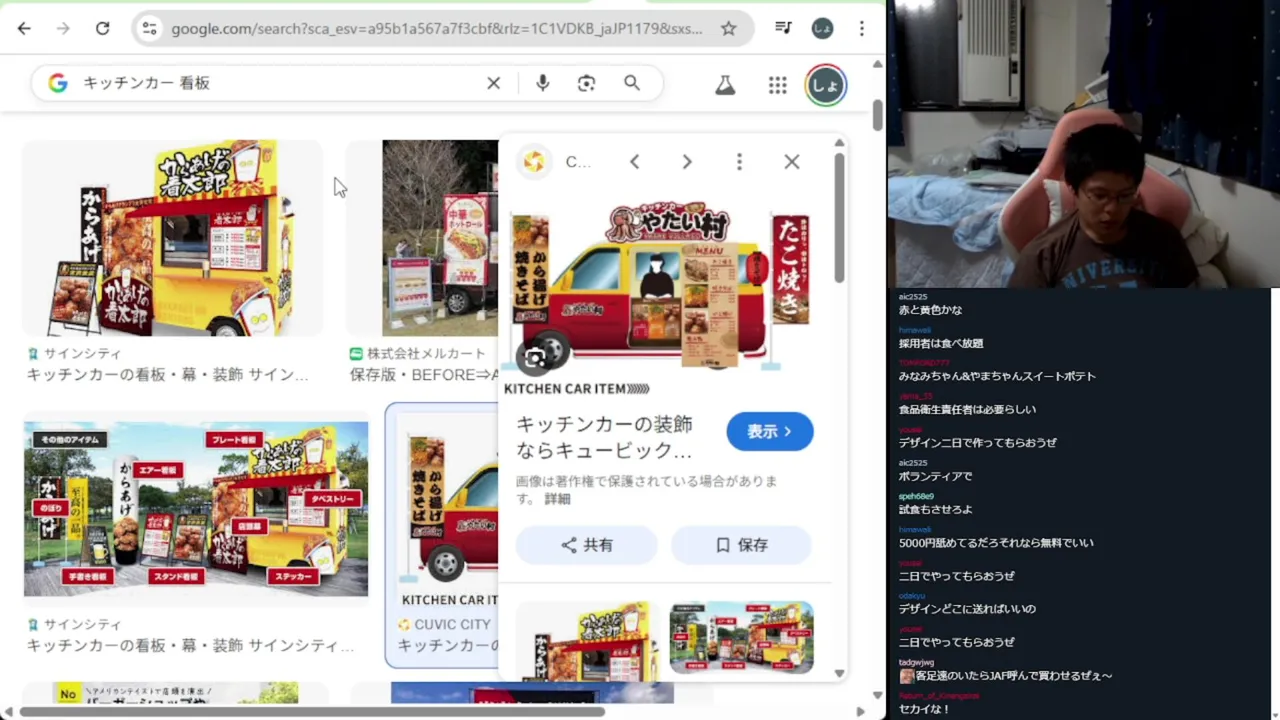
Task: Click the address bar URL
Action: 436,29
